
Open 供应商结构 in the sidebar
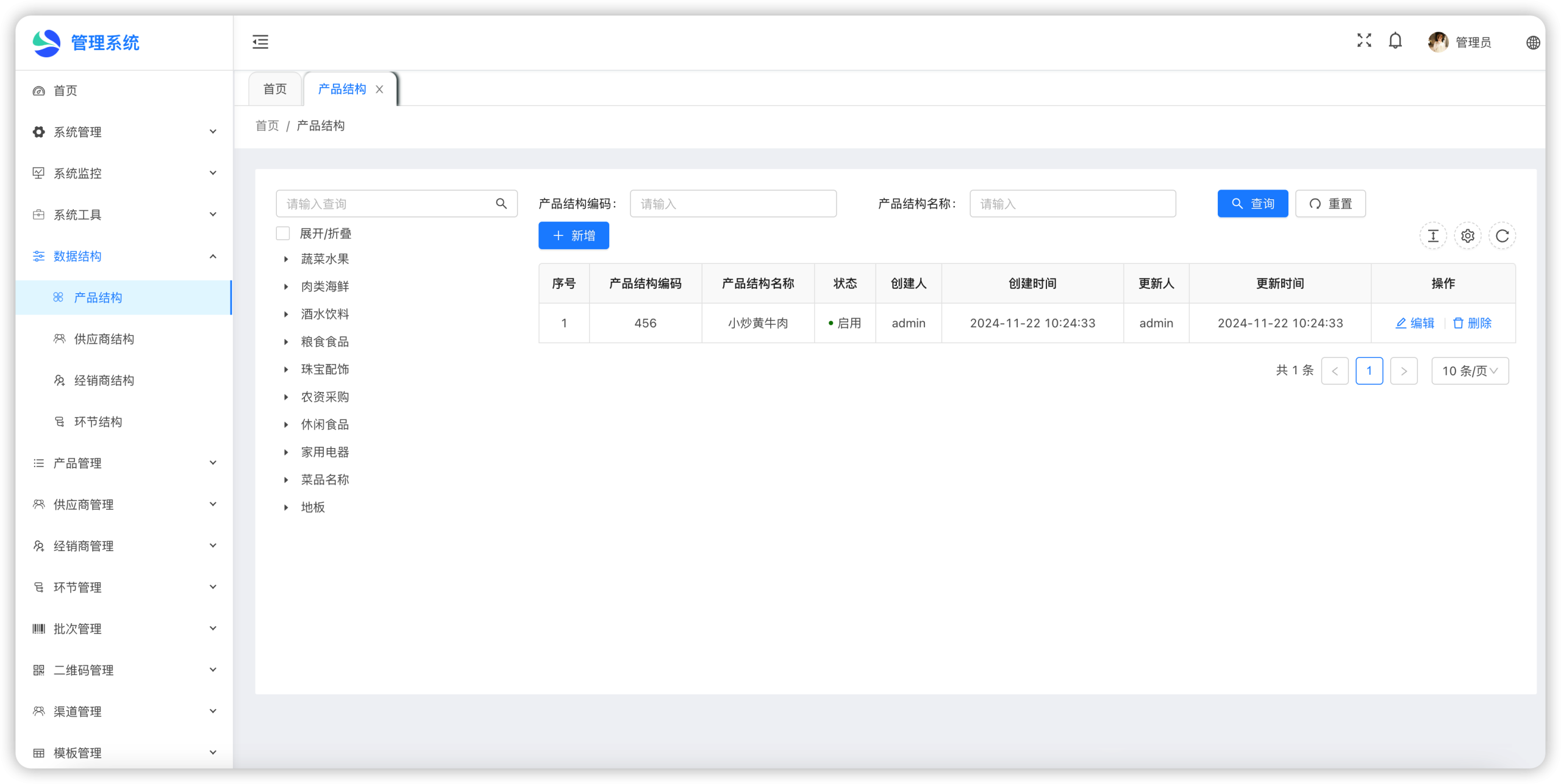104,339
